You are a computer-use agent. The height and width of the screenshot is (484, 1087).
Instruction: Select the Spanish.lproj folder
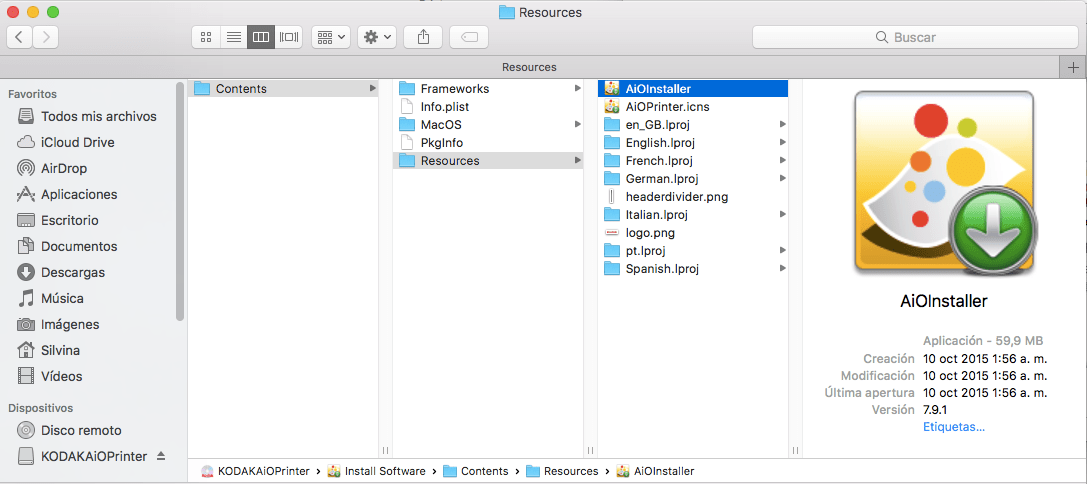coord(693,269)
